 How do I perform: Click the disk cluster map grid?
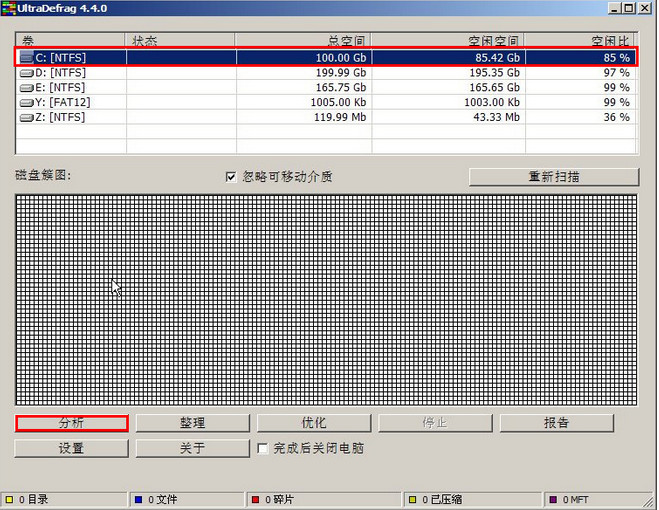click(x=327, y=300)
